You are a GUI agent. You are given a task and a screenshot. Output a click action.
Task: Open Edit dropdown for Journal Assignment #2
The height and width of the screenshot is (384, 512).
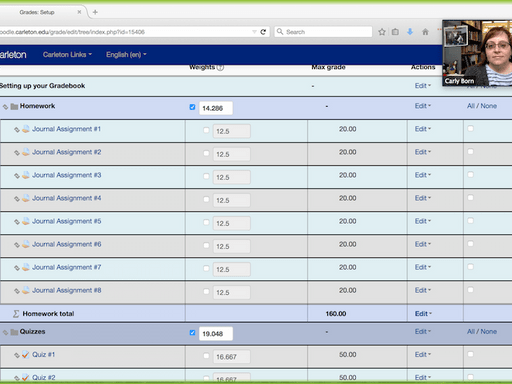423,152
